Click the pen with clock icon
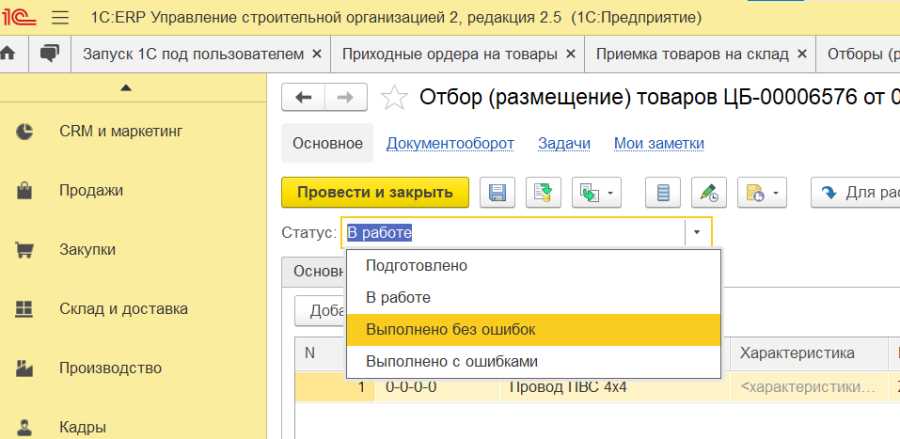Viewport: 900px width, 439px height. click(x=709, y=192)
